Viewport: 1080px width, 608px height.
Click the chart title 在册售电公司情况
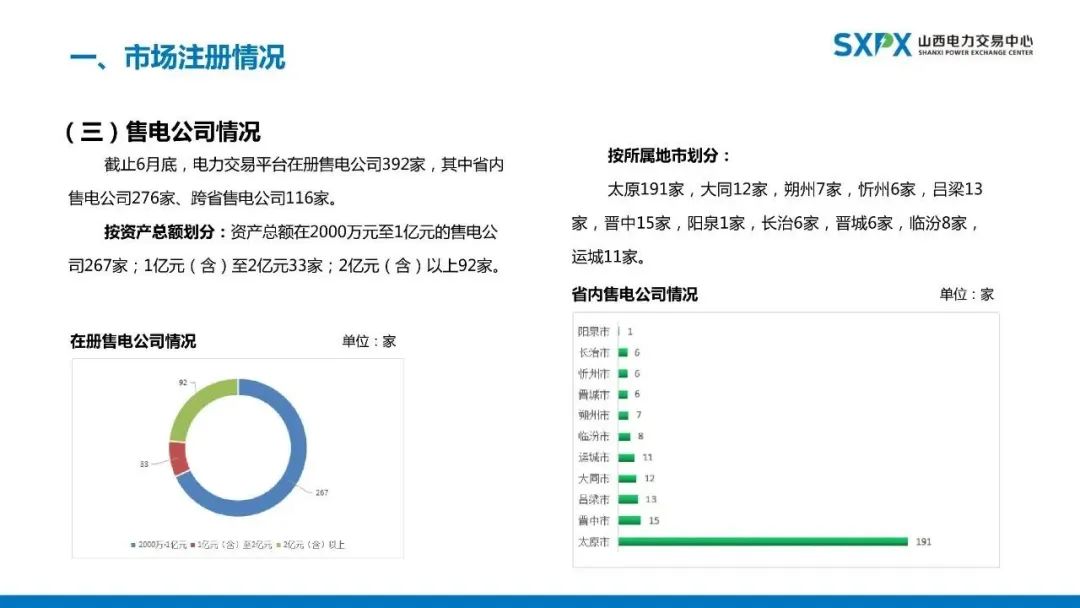click(133, 341)
